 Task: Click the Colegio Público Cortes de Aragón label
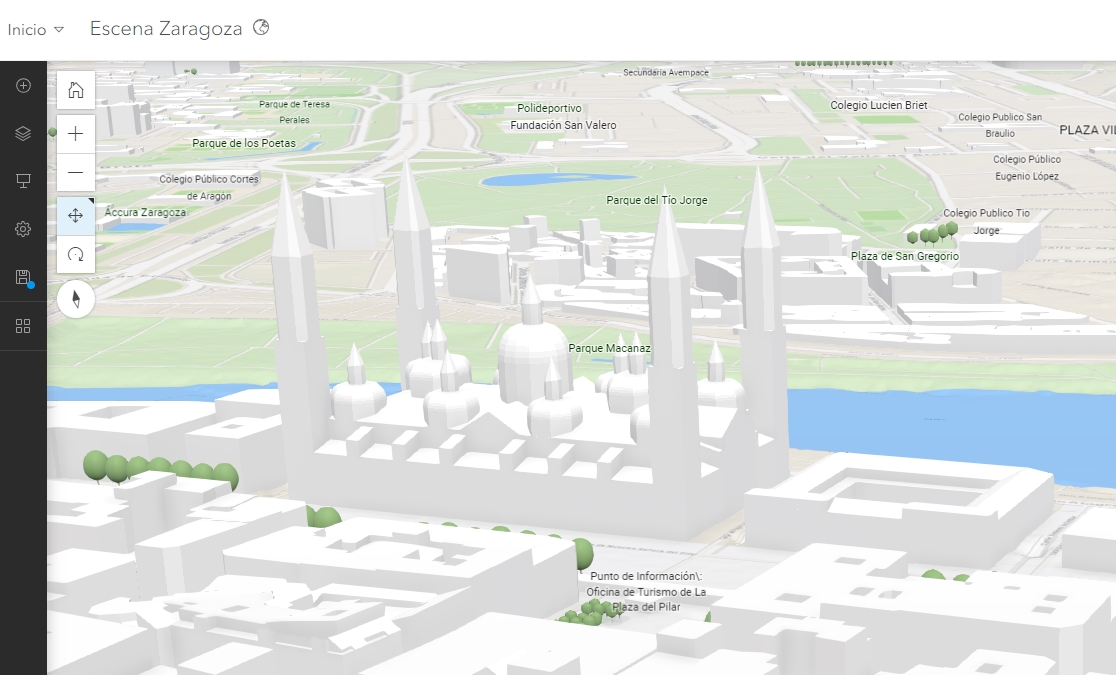(209, 187)
